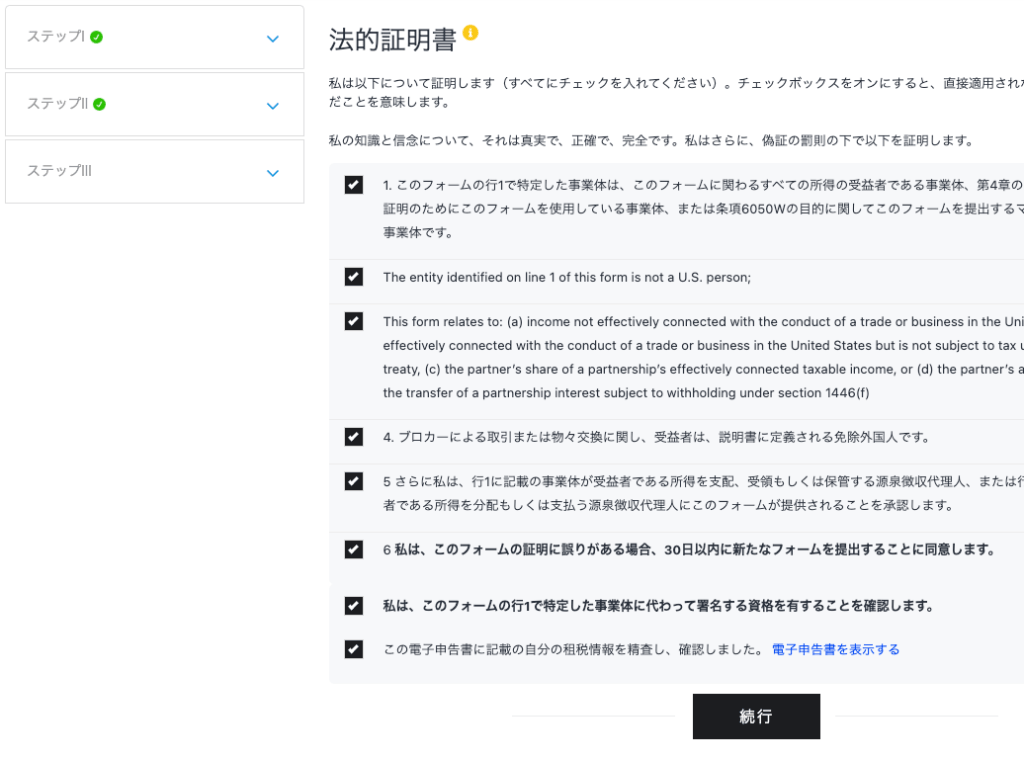Select the ステップIII label text
Viewport: 1024px width, 760px height.
(x=60, y=171)
